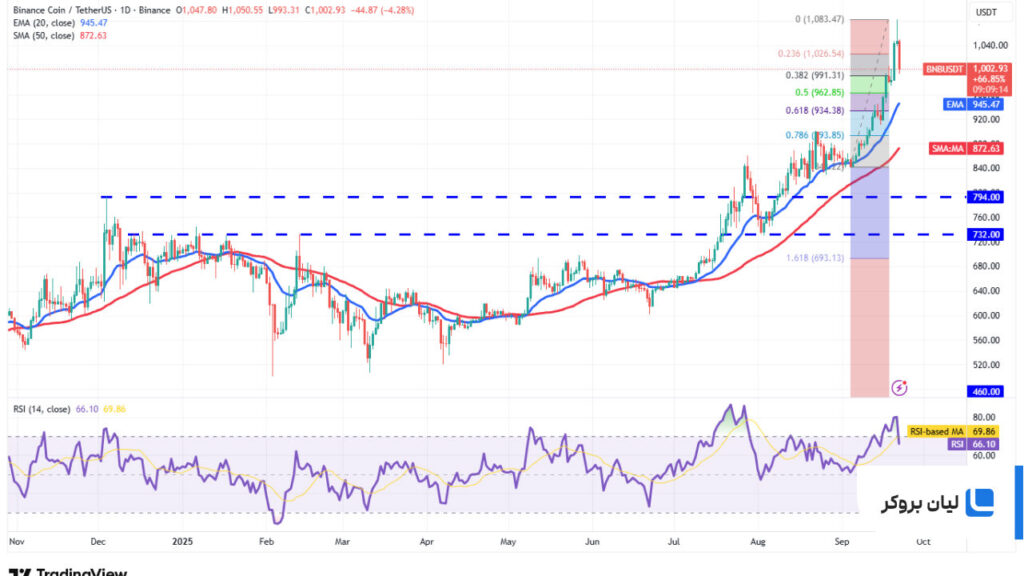Click the Oct label on the time axis
This screenshot has width=1024, height=576.
tap(923, 541)
